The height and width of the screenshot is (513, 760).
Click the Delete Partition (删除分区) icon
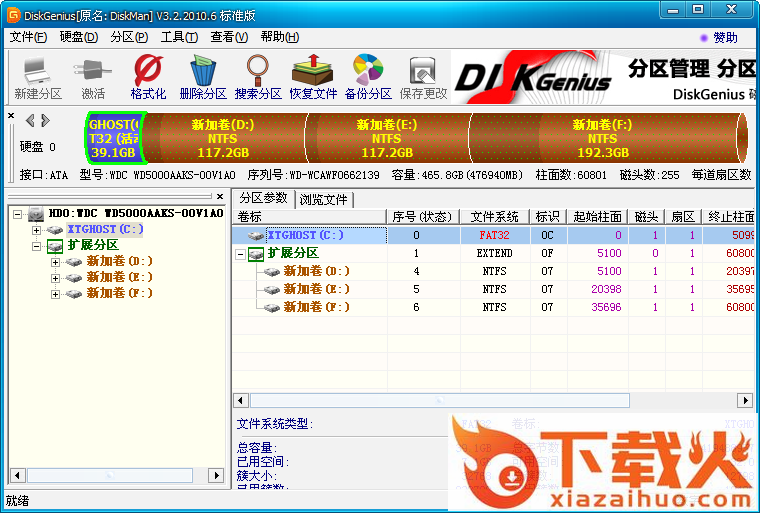203,78
